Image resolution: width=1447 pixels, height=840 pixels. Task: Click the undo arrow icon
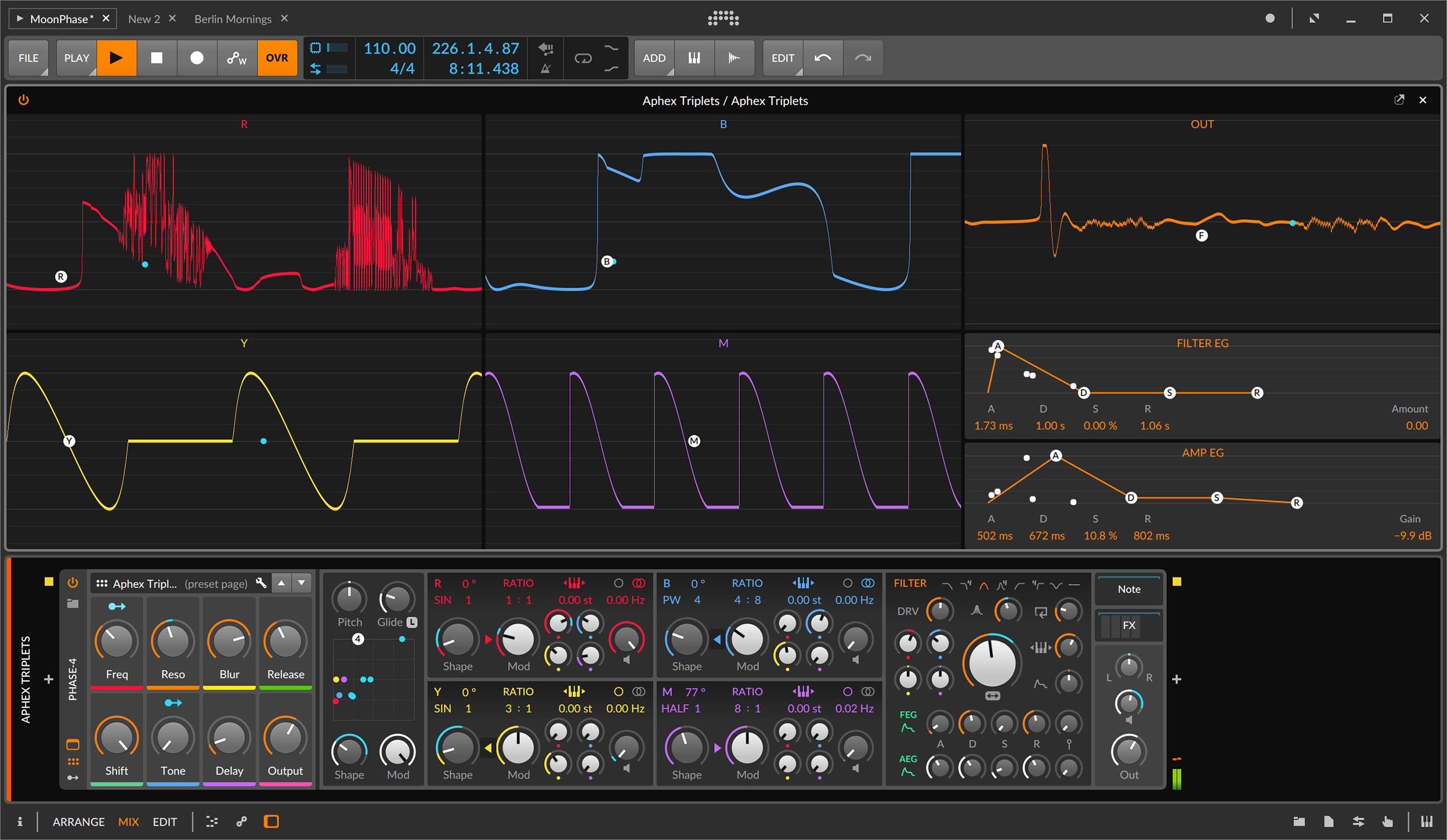[823, 58]
